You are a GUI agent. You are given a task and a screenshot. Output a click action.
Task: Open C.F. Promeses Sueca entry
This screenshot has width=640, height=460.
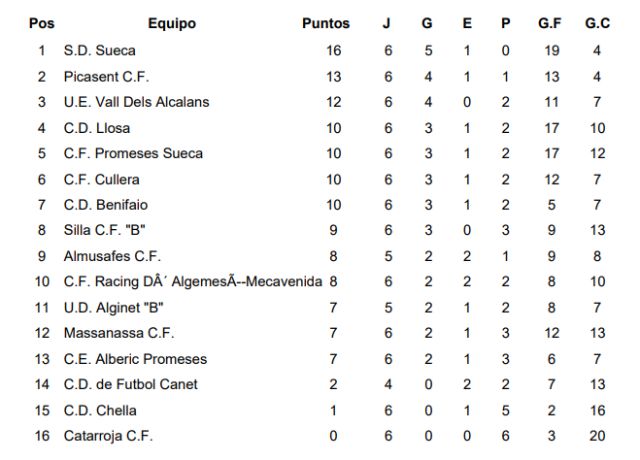pyautogui.click(x=133, y=153)
